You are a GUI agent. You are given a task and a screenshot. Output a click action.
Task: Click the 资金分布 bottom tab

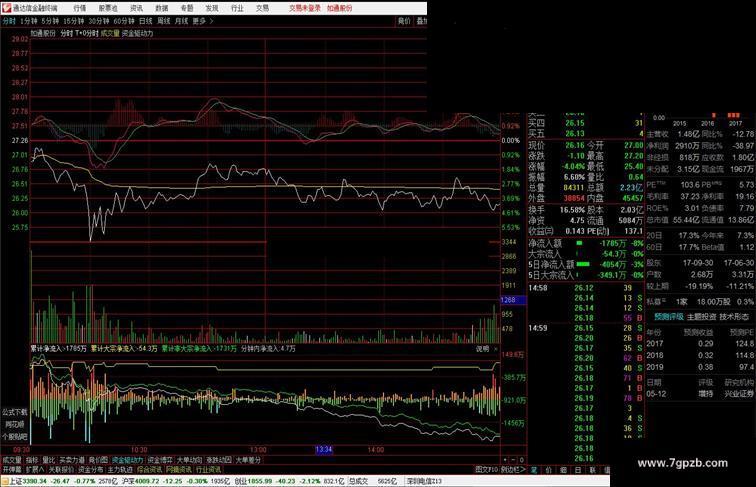point(91,469)
